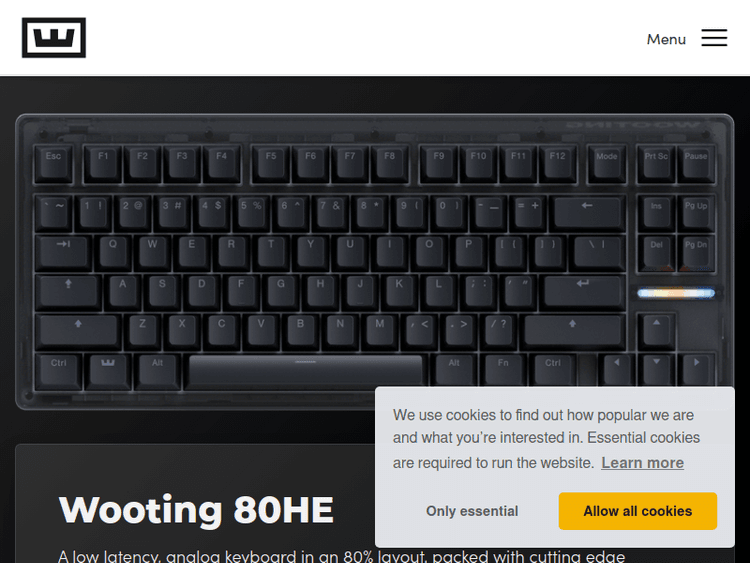Click the left arrow key
The height and width of the screenshot is (563, 750).
(617, 370)
